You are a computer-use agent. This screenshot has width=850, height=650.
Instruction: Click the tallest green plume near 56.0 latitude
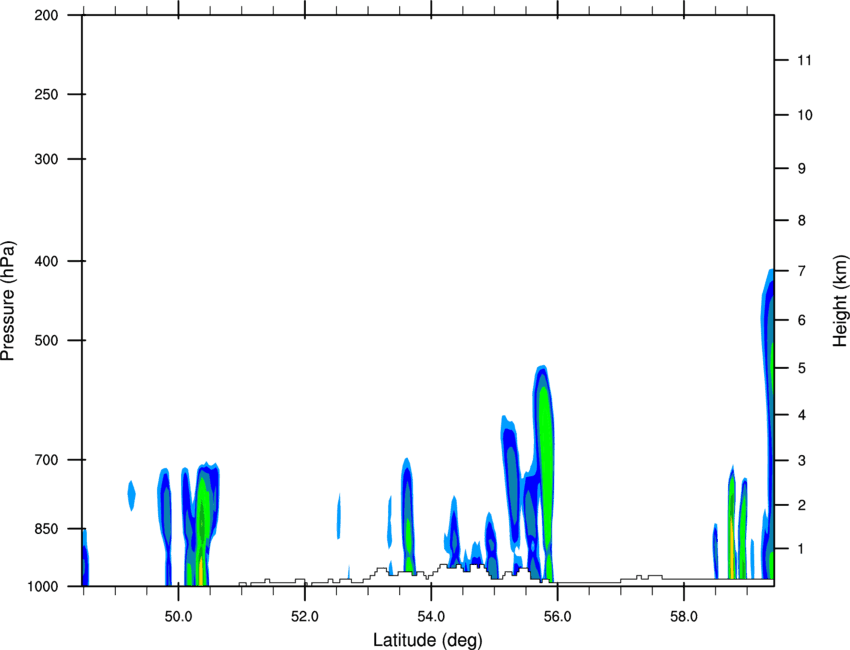(x=544, y=472)
